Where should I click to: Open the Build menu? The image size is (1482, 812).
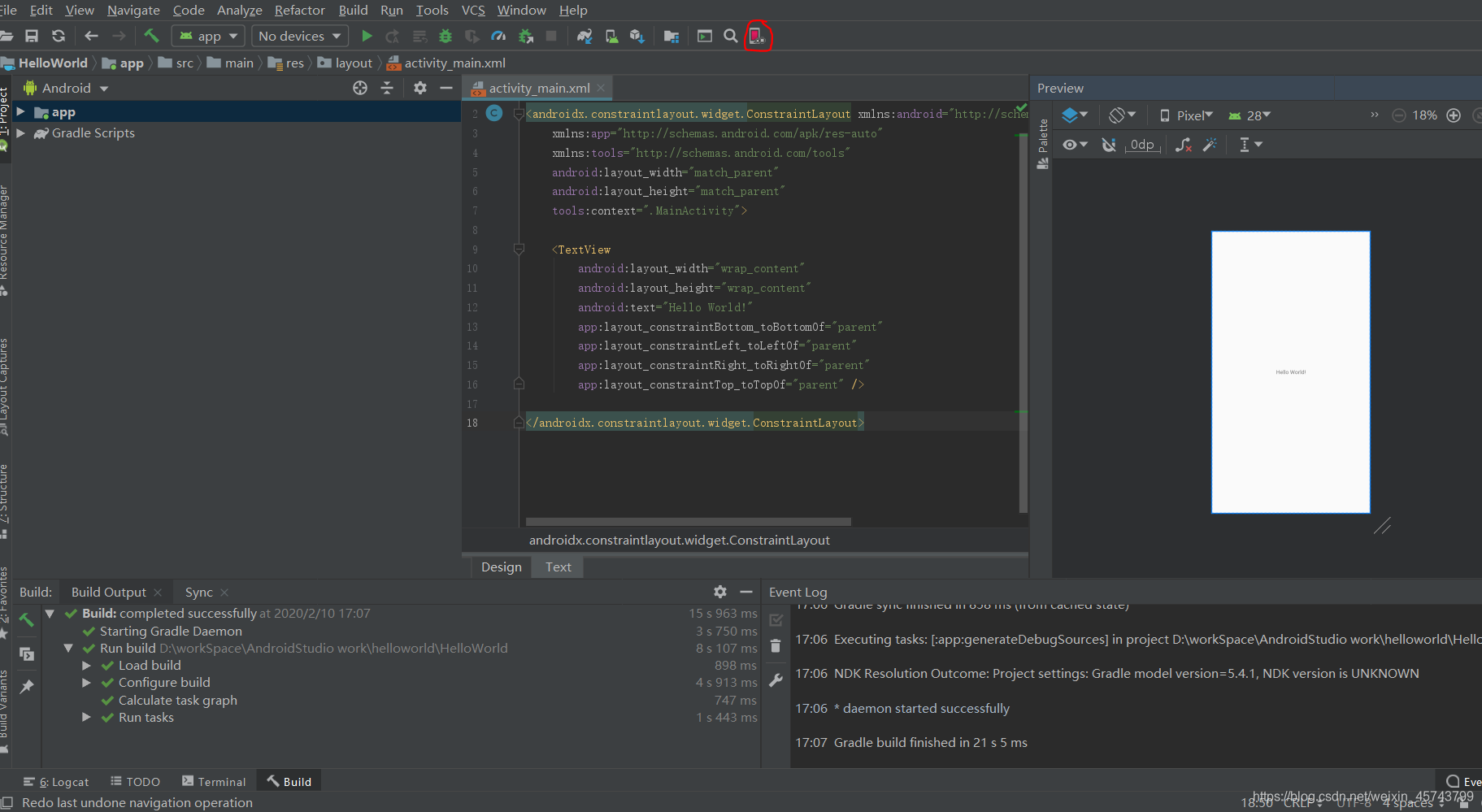[x=353, y=10]
